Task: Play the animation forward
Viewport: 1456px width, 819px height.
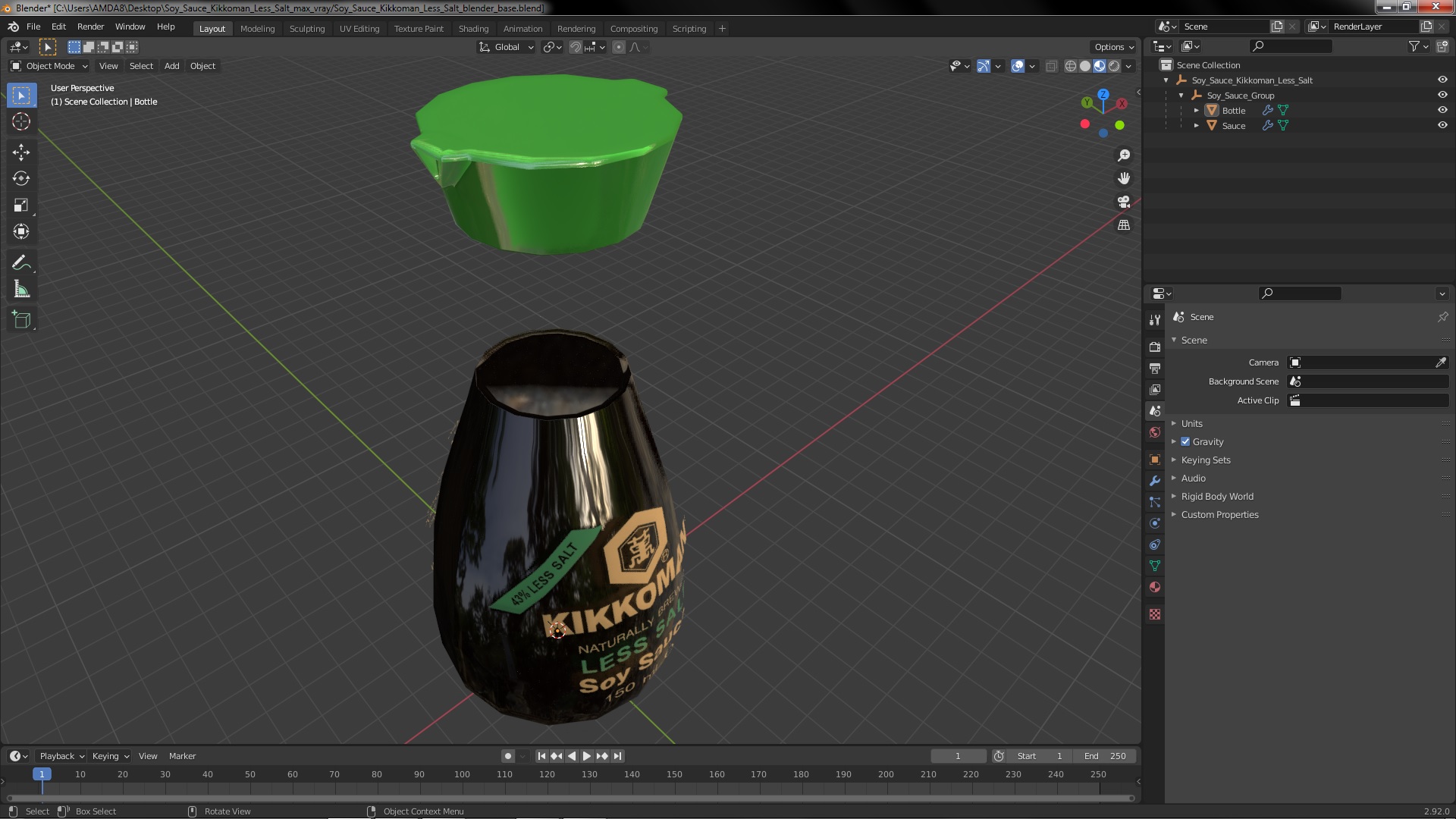Action: (x=587, y=756)
